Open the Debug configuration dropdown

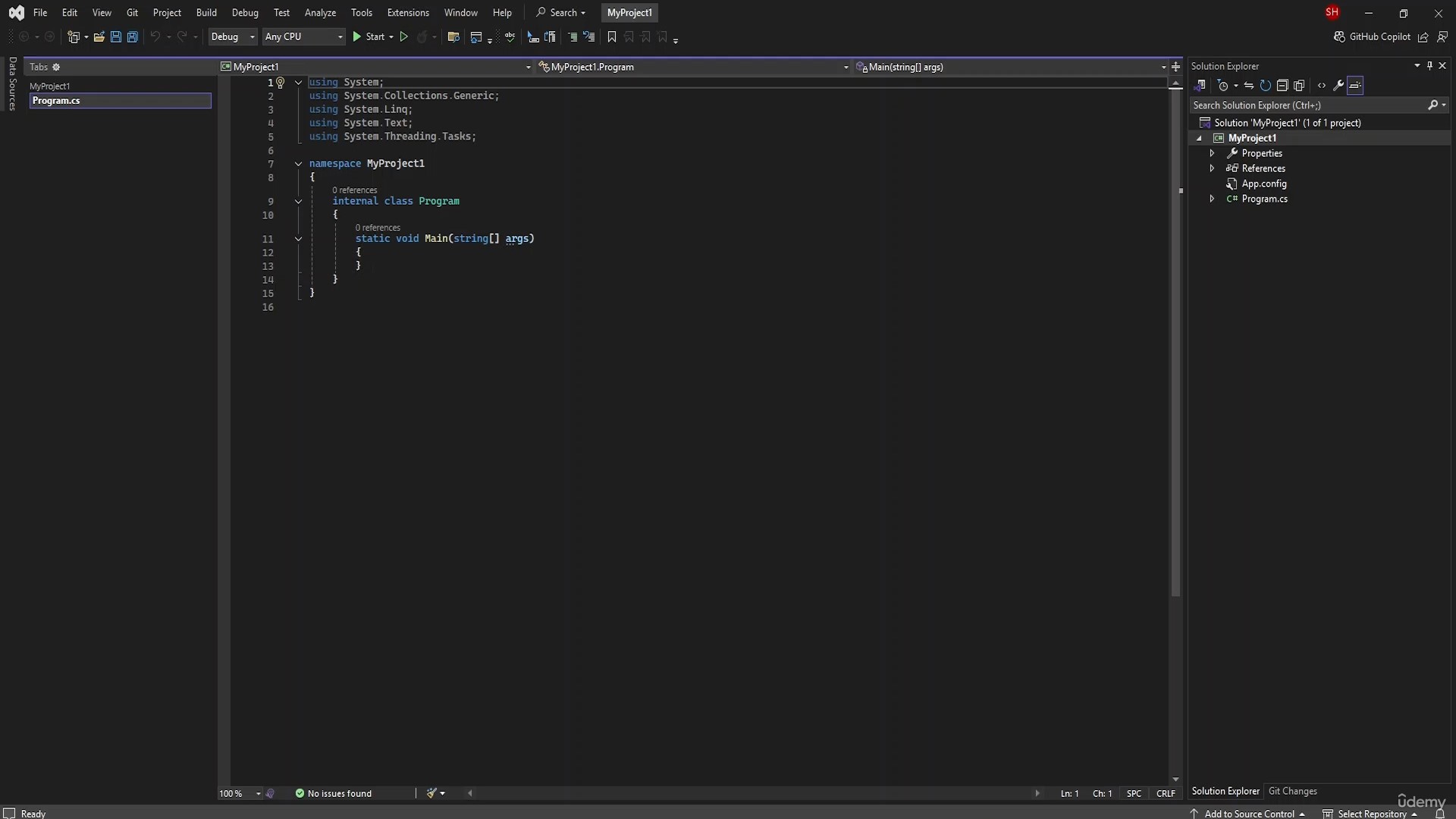click(233, 36)
